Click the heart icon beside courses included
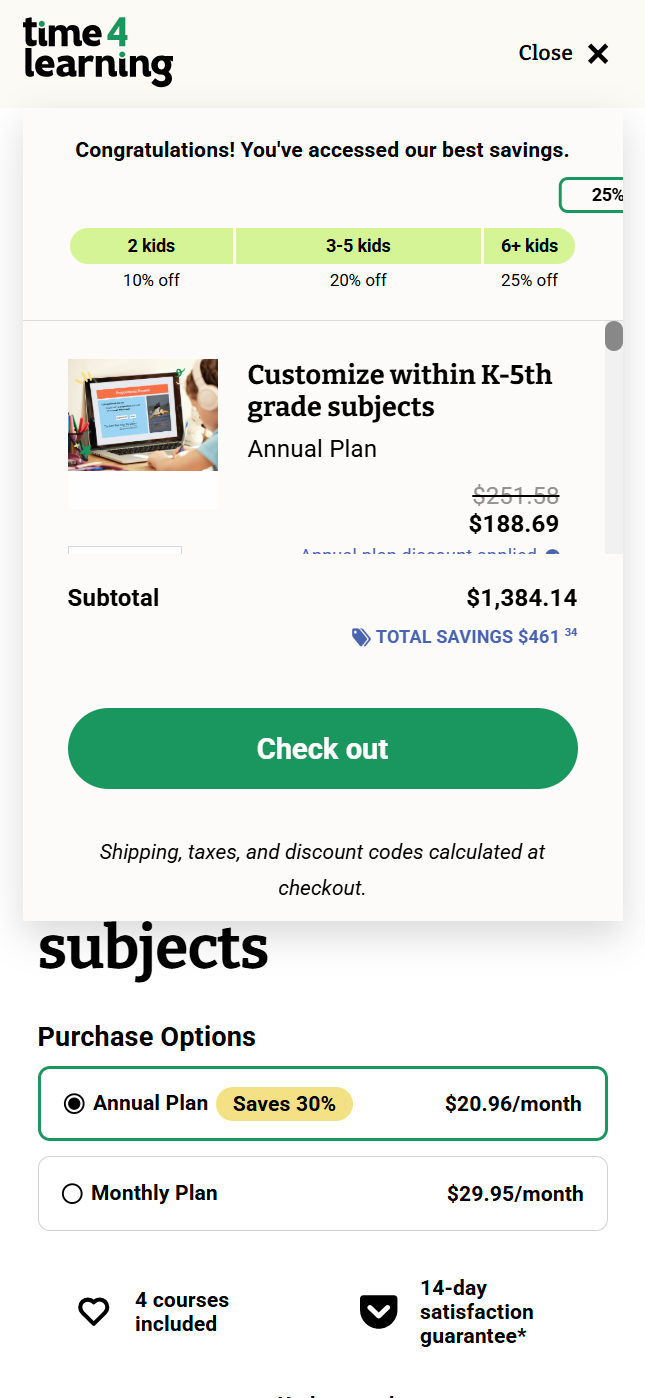This screenshot has width=645, height=1398. tap(94, 1311)
